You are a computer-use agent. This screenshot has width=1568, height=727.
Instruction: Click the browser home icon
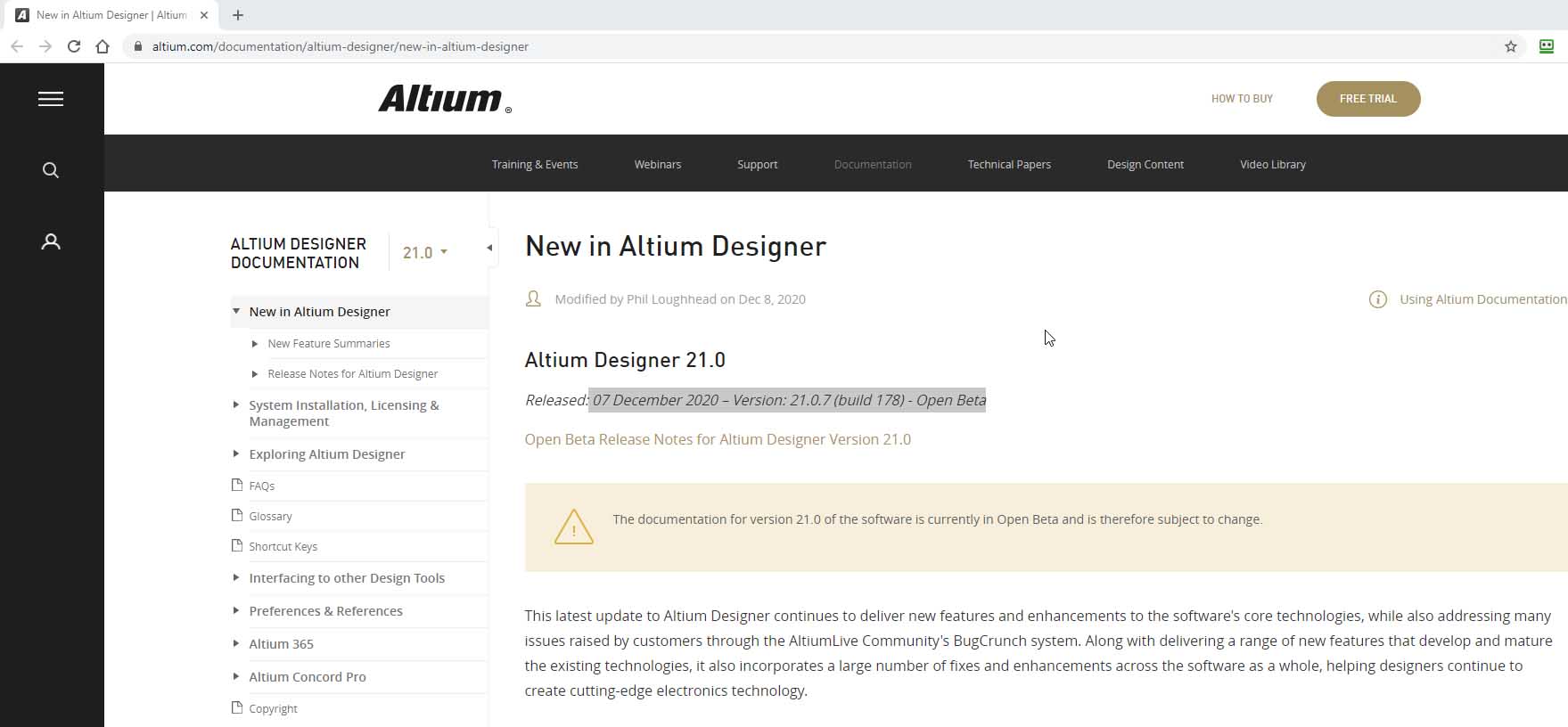(103, 46)
